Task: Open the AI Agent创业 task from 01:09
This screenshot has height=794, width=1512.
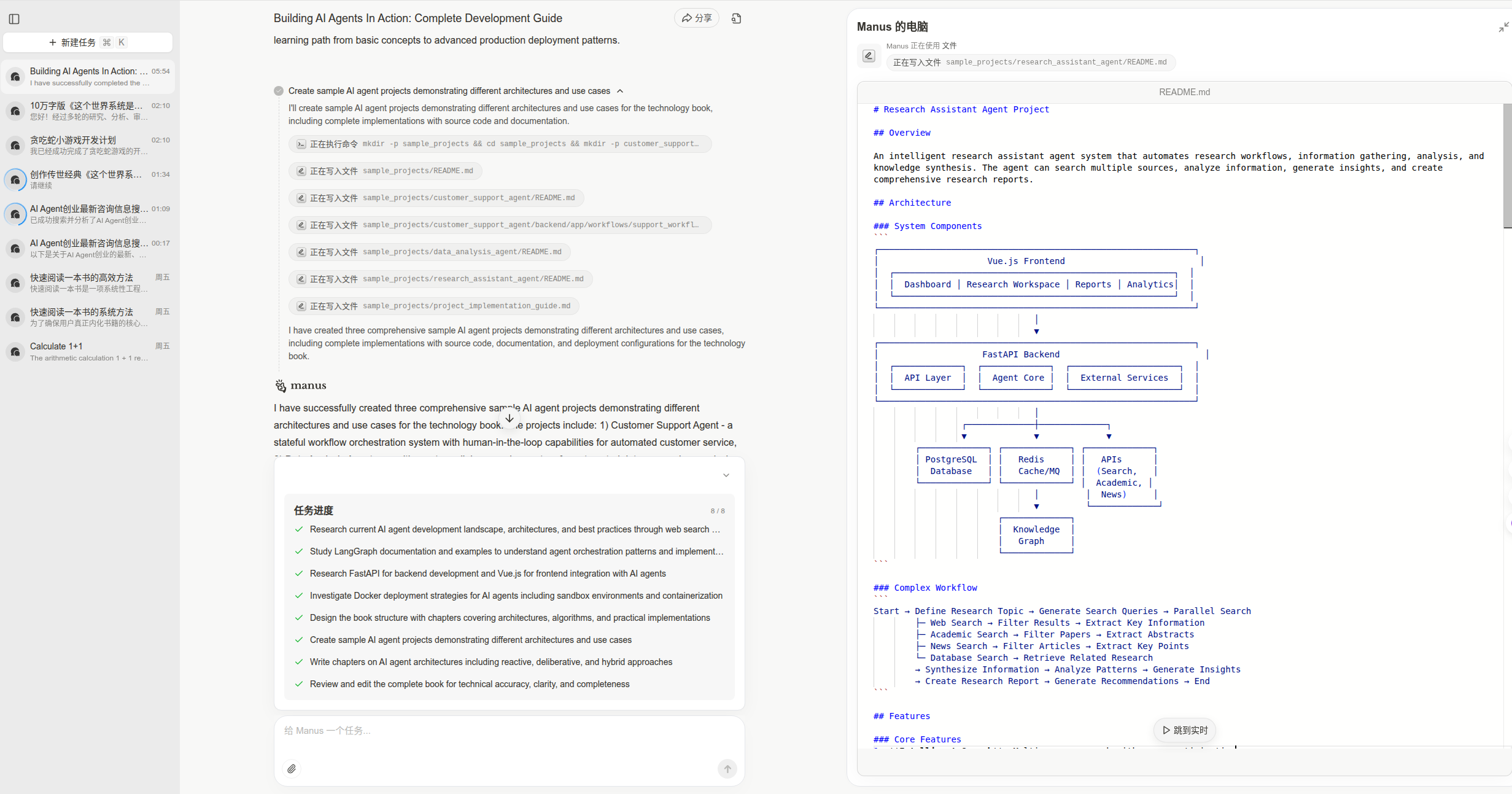Action: click(88, 214)
